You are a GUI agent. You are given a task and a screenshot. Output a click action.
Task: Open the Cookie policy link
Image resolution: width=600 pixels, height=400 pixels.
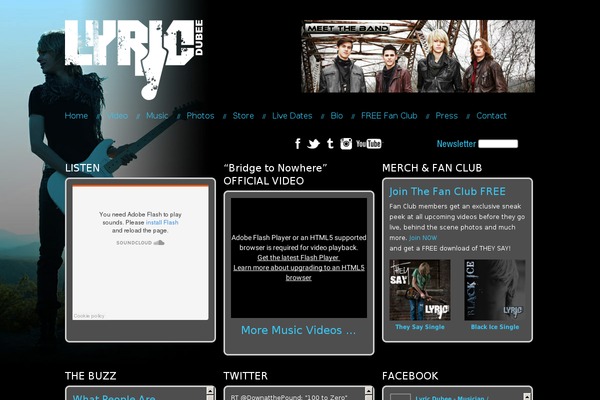click(x=89, y=316)
